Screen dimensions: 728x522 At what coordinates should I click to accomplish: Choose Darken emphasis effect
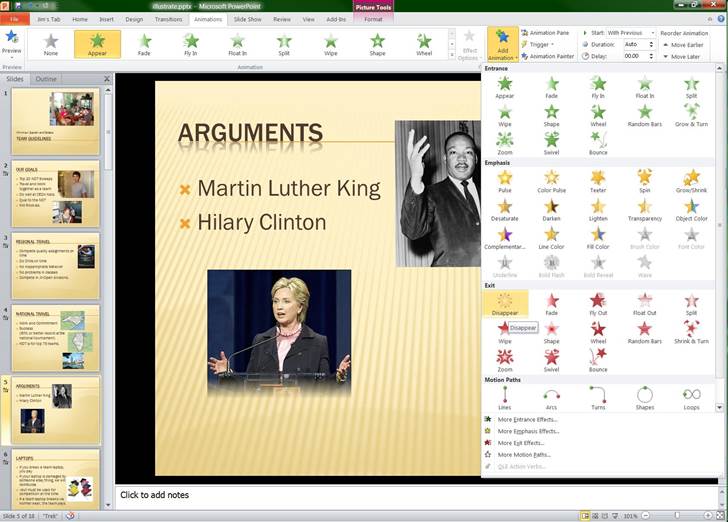(x=552, y=210)
